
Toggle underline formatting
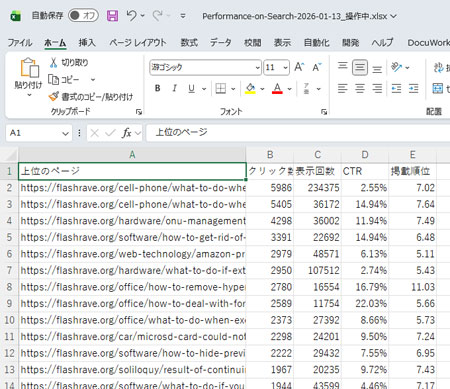coord(191,88)
